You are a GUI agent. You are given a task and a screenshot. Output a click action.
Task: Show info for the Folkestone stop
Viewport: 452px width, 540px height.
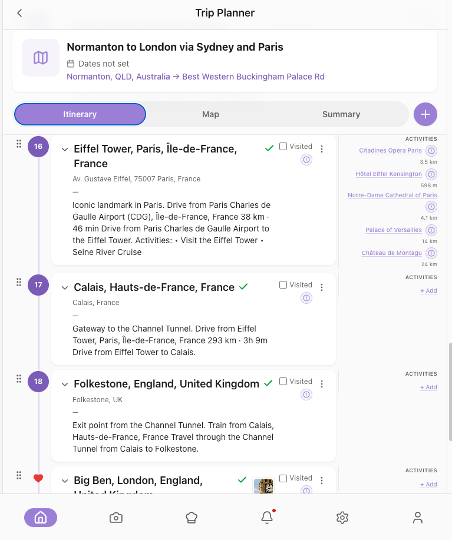[306, 395]
